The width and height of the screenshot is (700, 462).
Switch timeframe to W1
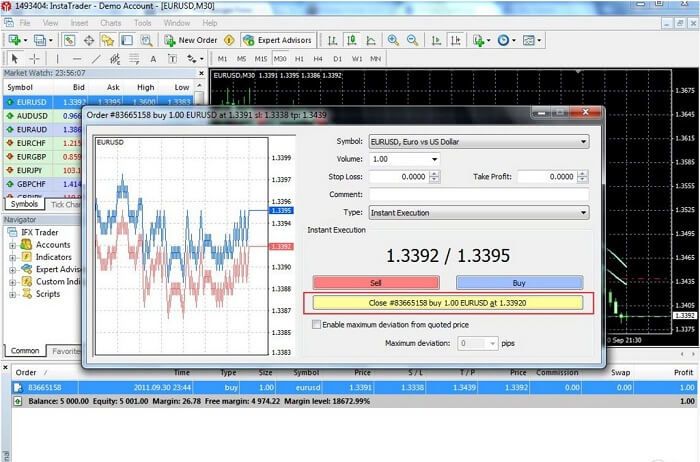pyautogui.click(x=357, y=58)
